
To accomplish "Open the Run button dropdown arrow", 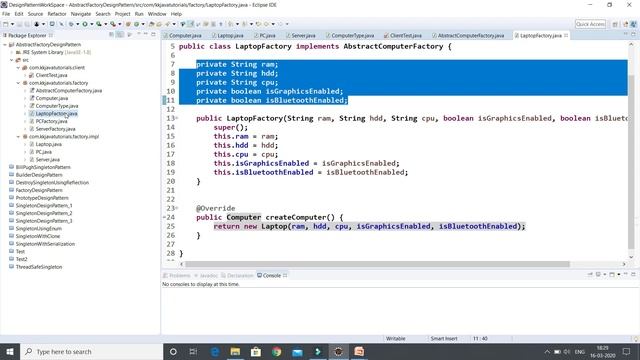I will click(92, 24).
